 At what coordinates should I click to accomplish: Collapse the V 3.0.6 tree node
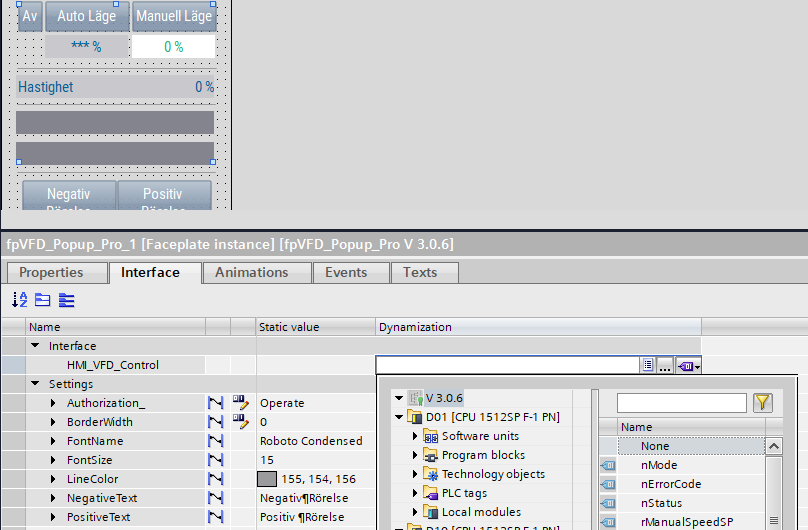click(x=399, y=398)
